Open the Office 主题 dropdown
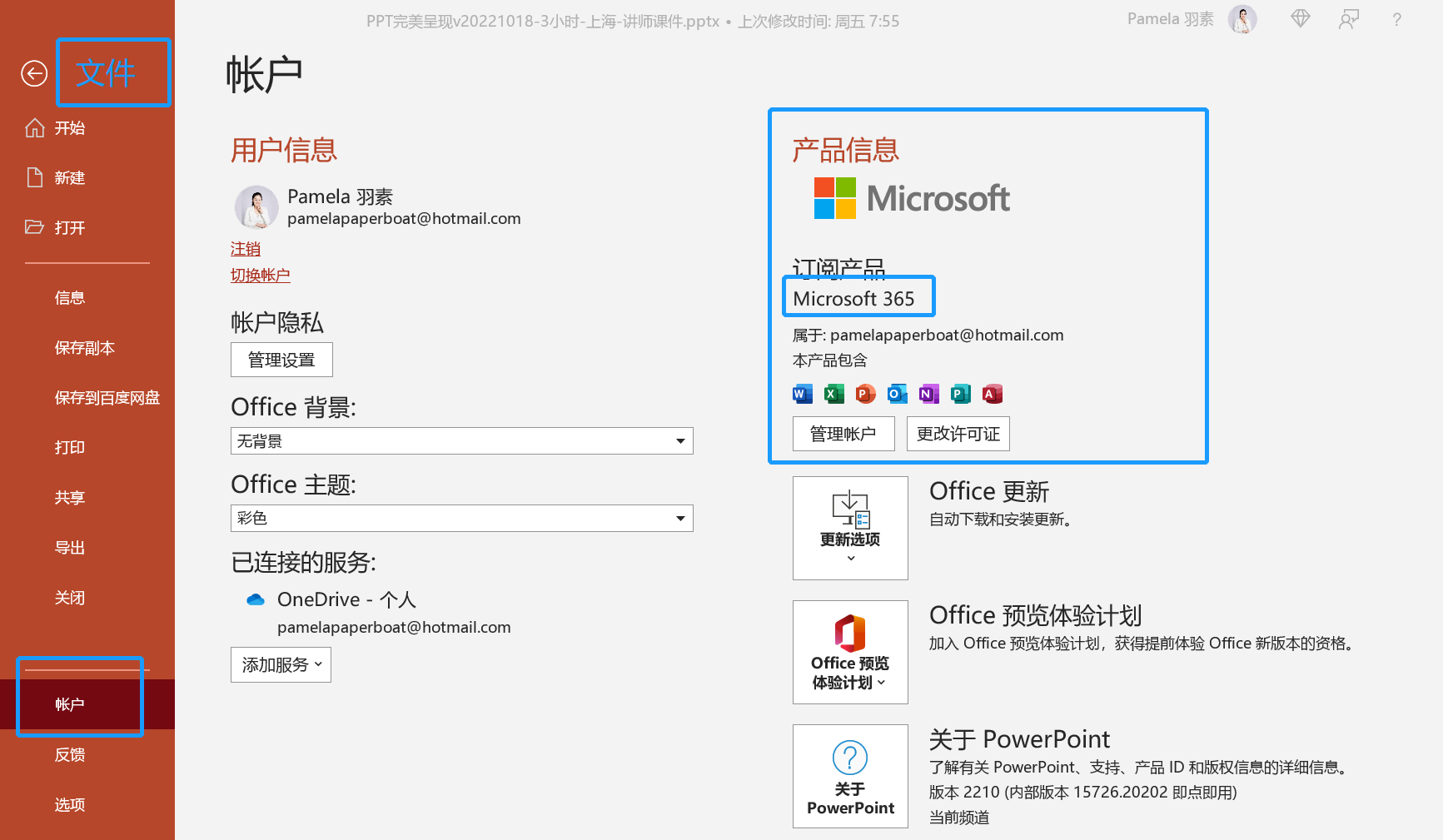1443x840 pixels. point(462,518)
